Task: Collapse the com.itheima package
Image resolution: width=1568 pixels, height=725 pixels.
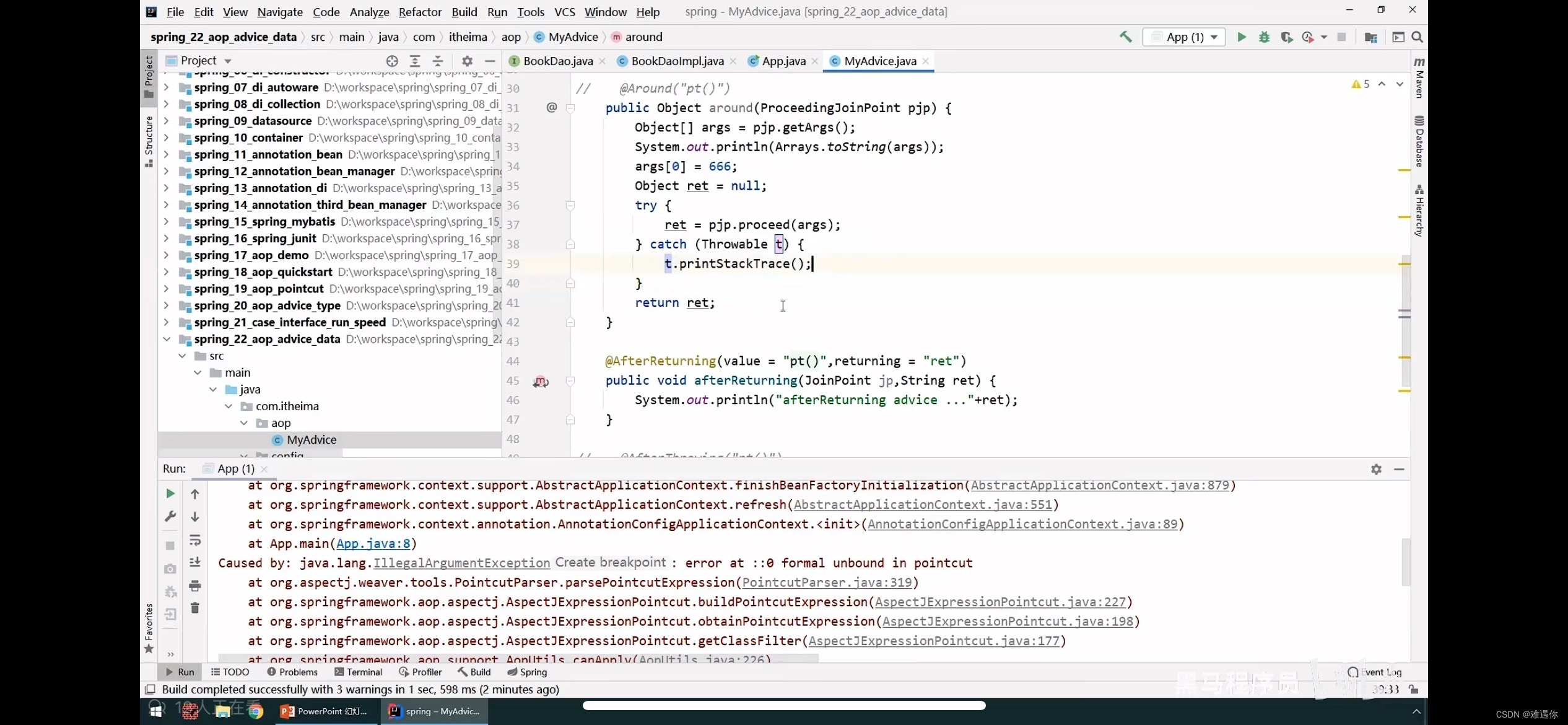Action: pyautogui.click(x=229, y=406)
